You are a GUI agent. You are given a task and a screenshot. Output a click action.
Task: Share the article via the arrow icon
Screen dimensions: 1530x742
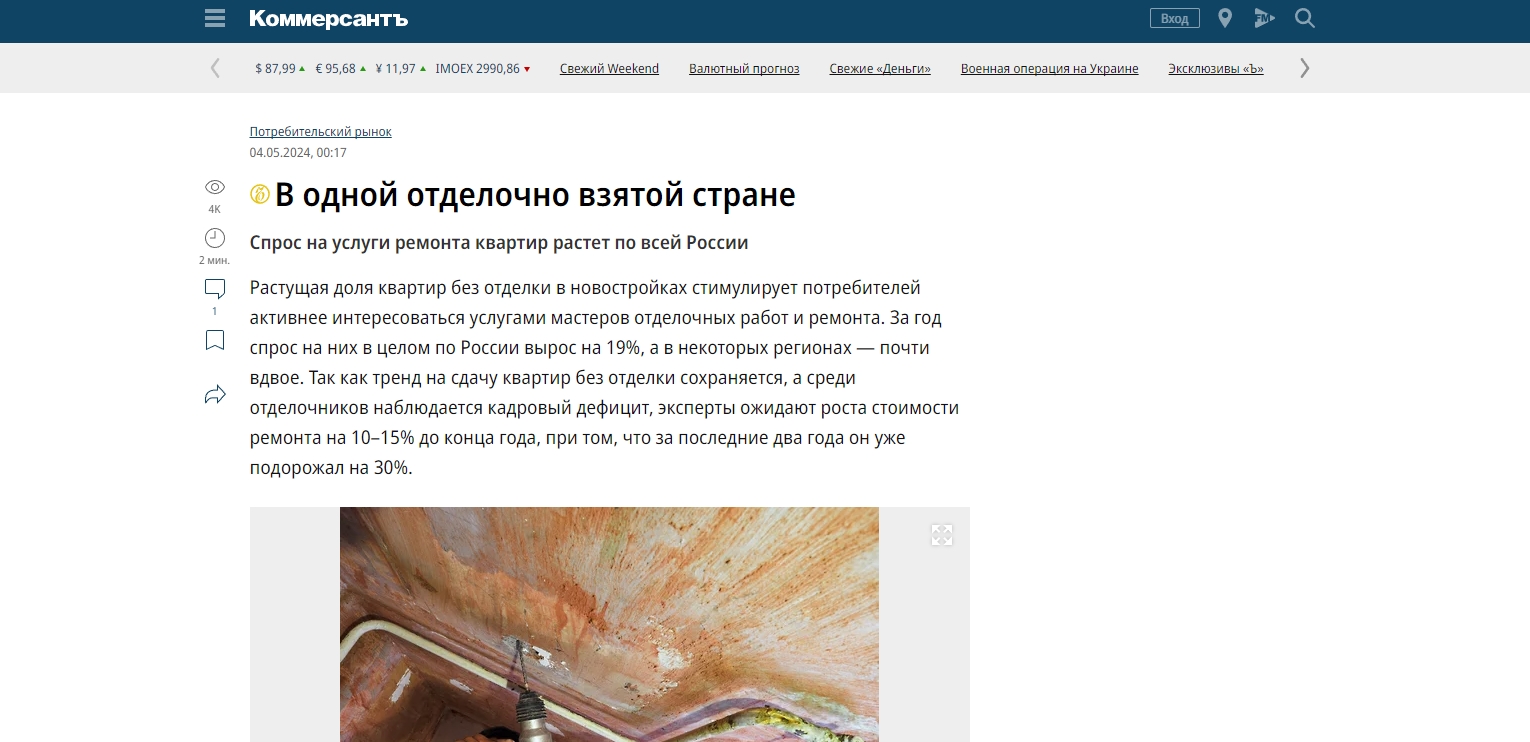pyautogui.click(x=214, y=394)
